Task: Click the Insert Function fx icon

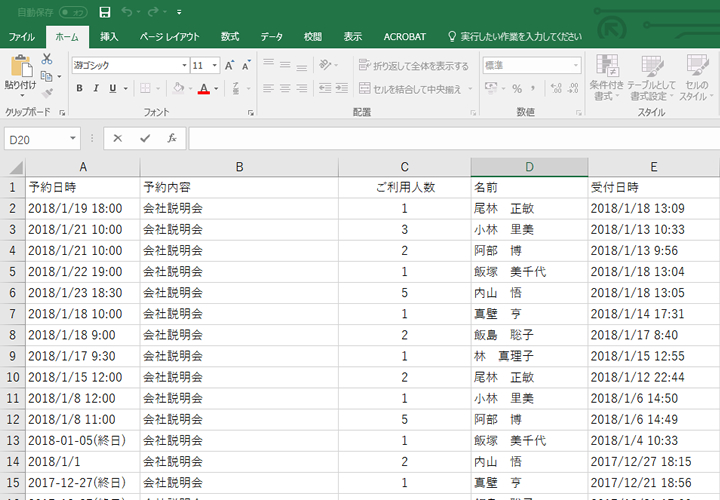Action: (171, 138)
